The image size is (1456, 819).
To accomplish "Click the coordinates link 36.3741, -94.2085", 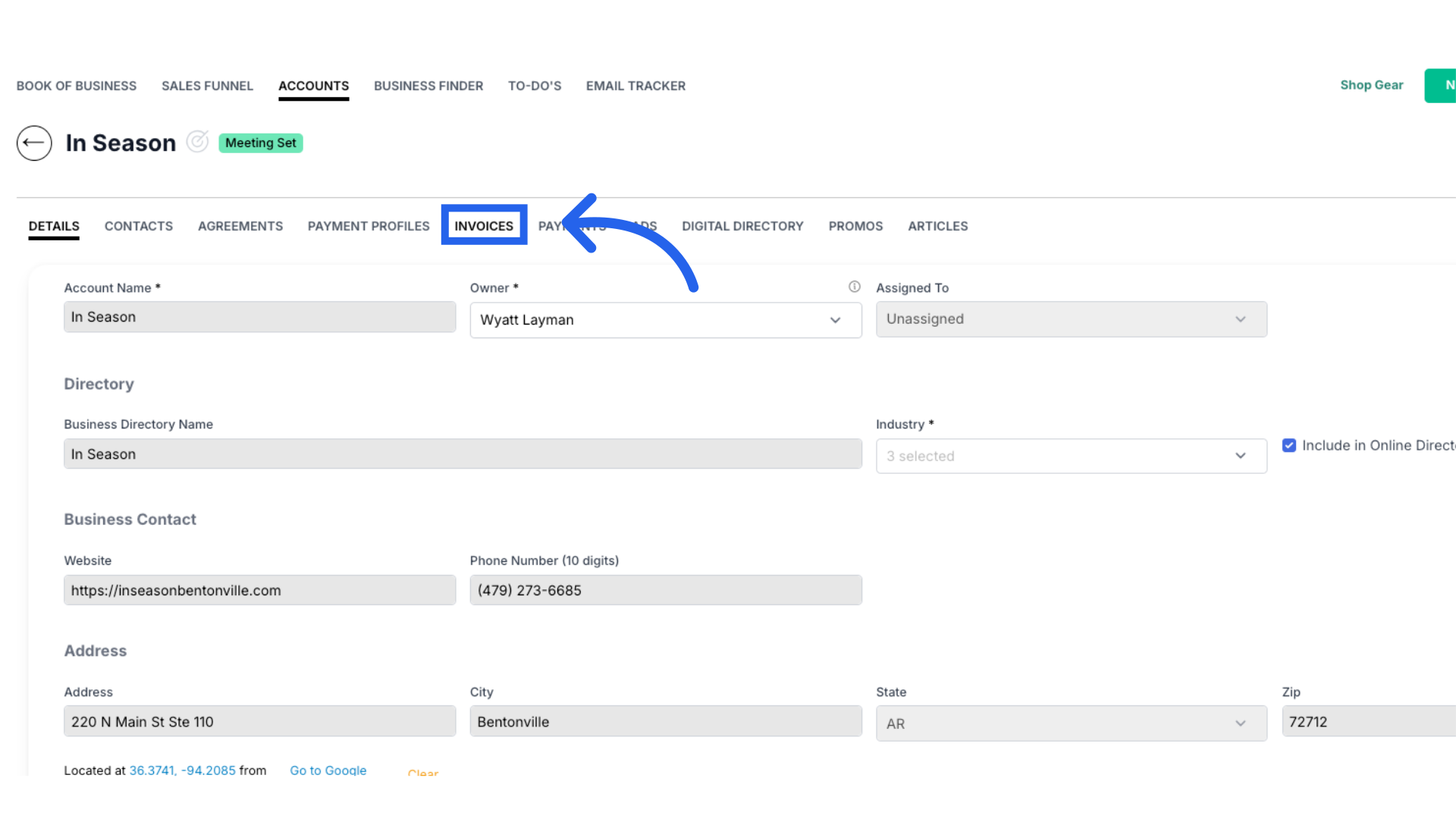I will [183, 770].
